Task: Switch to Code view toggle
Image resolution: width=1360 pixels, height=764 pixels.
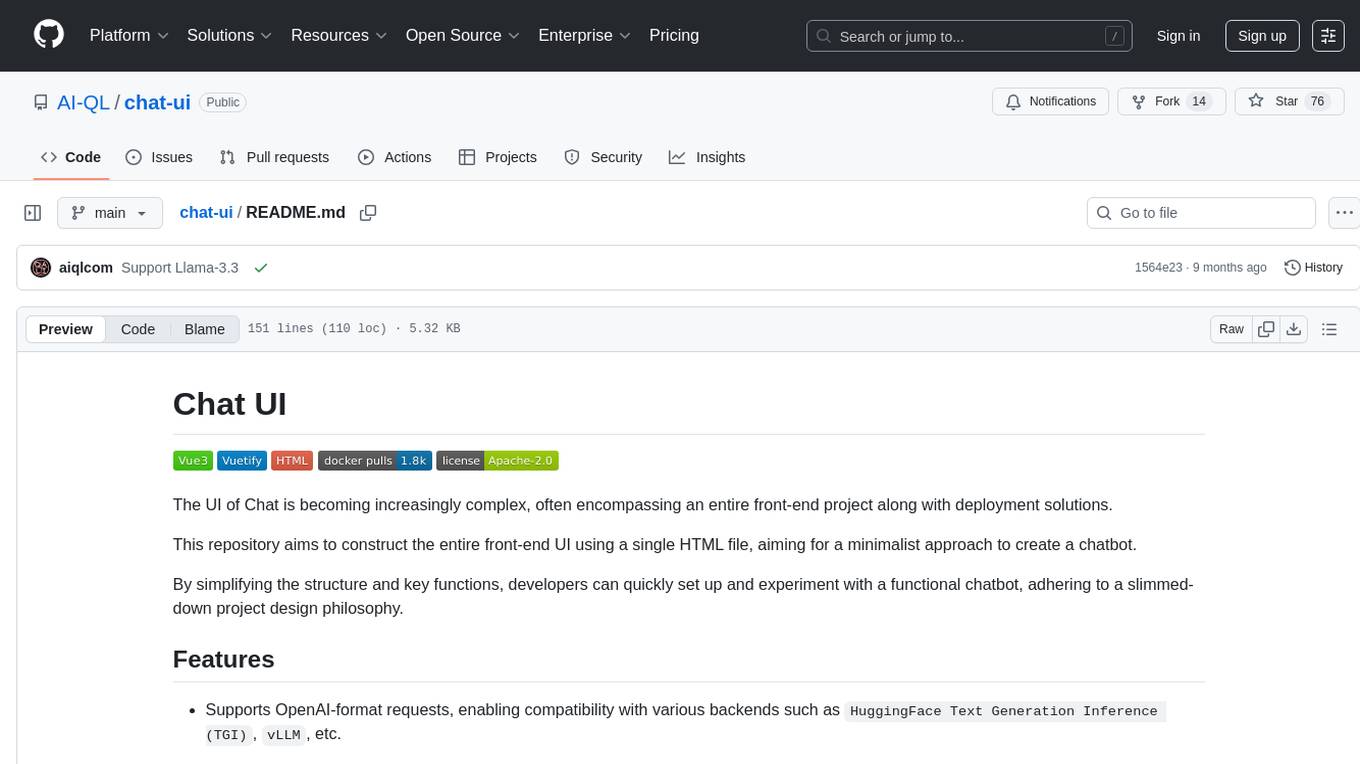Action: [x=138, y=329]
